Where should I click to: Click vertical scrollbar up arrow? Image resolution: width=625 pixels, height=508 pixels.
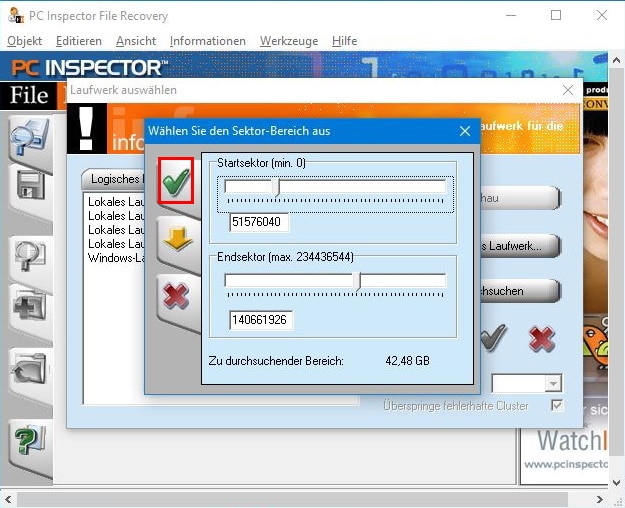tap(617, 61)
